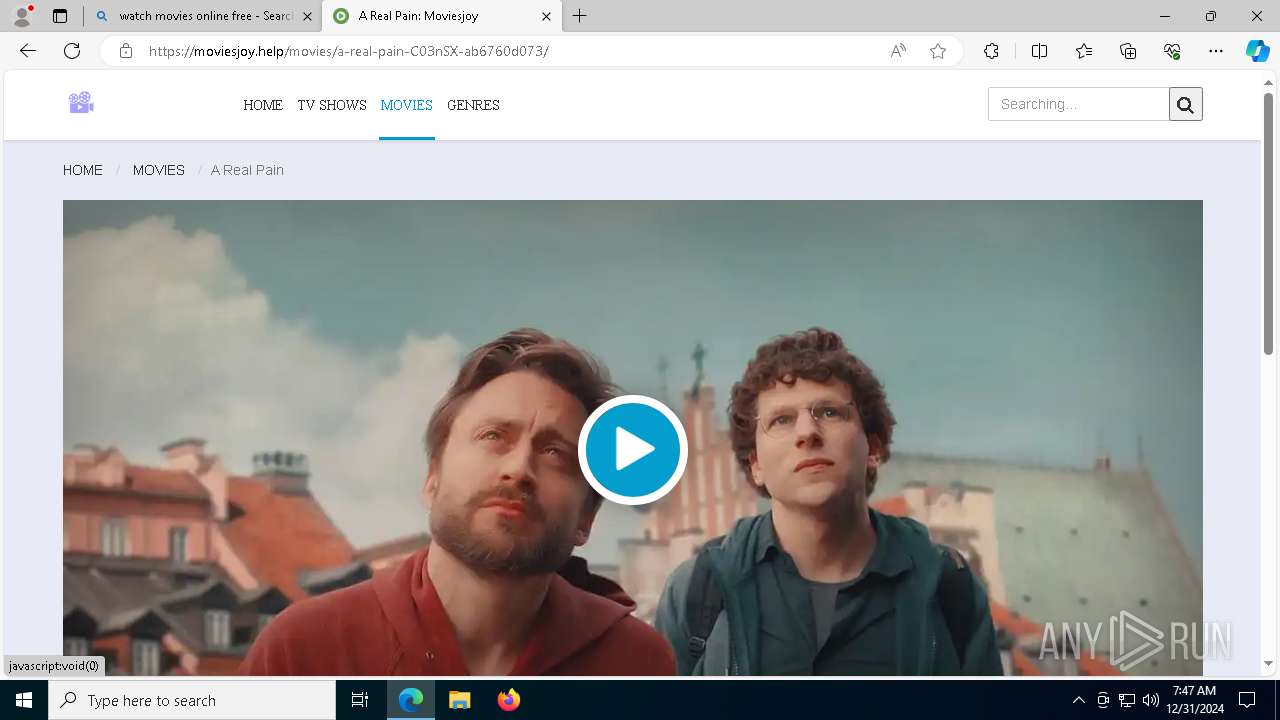Focus the Searching... input field
The width and height of the screenshot is (1280, 720).
pyautogui.click(x=1078, y=104)
